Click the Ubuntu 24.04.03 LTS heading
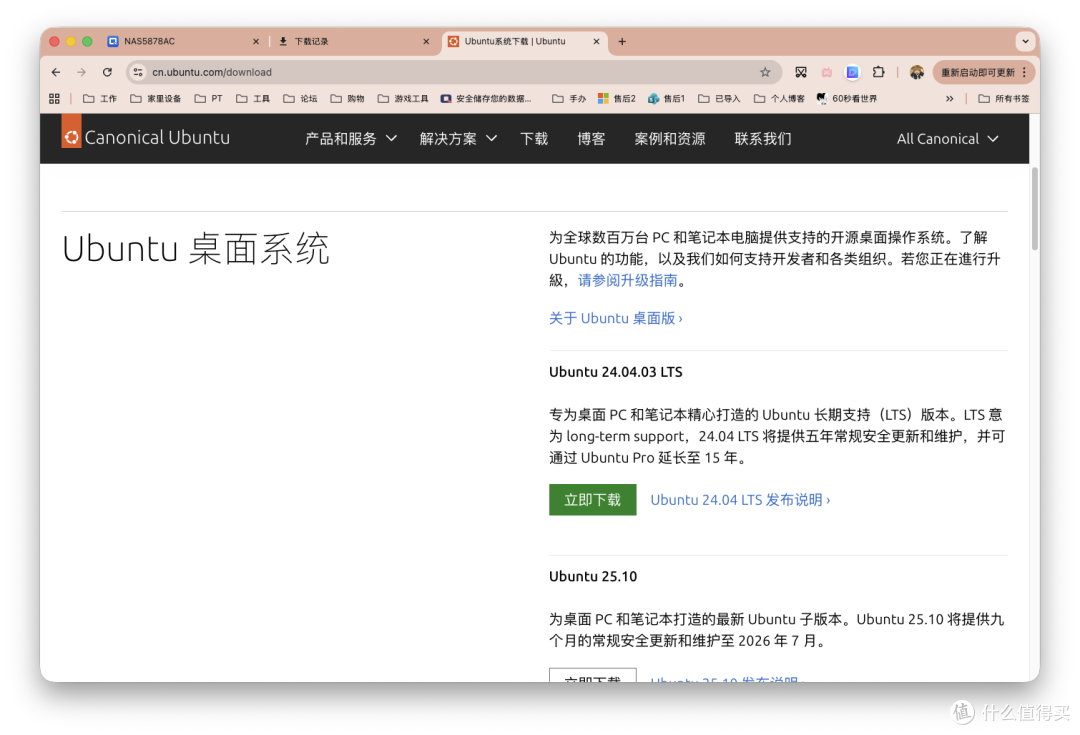Image resolution: width=1080 pixels, height=735 pixels. (x=616, y=372)
